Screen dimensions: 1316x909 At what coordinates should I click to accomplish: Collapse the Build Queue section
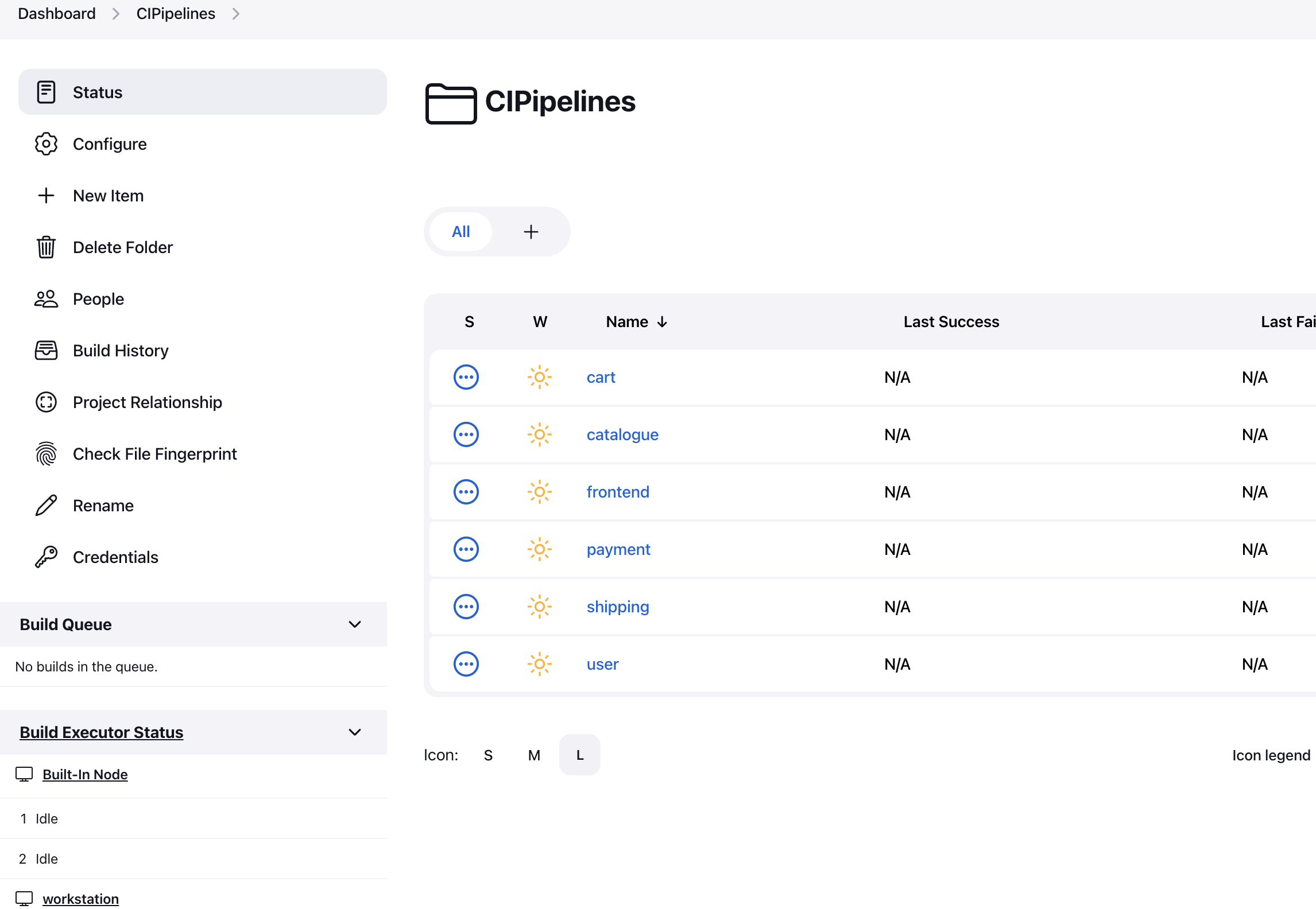(355, 624)
